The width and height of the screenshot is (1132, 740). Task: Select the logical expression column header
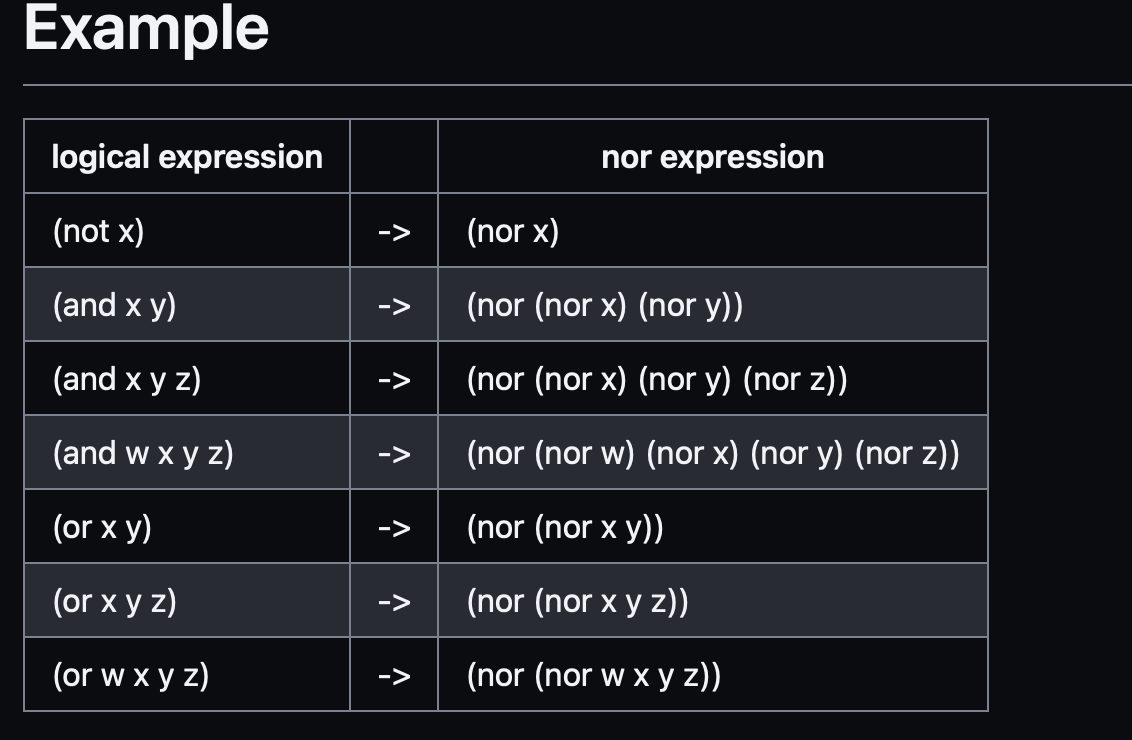[x=187, y=157]
